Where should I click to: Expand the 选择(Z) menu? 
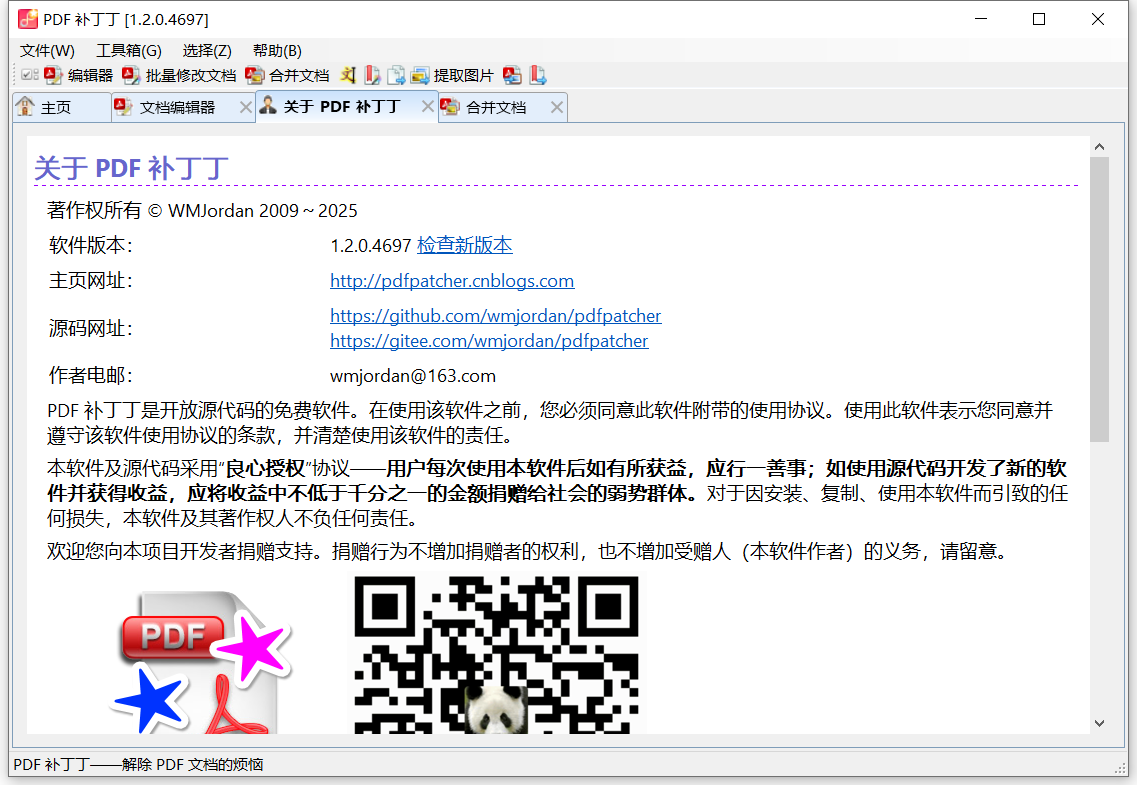[x=207, y=51]
